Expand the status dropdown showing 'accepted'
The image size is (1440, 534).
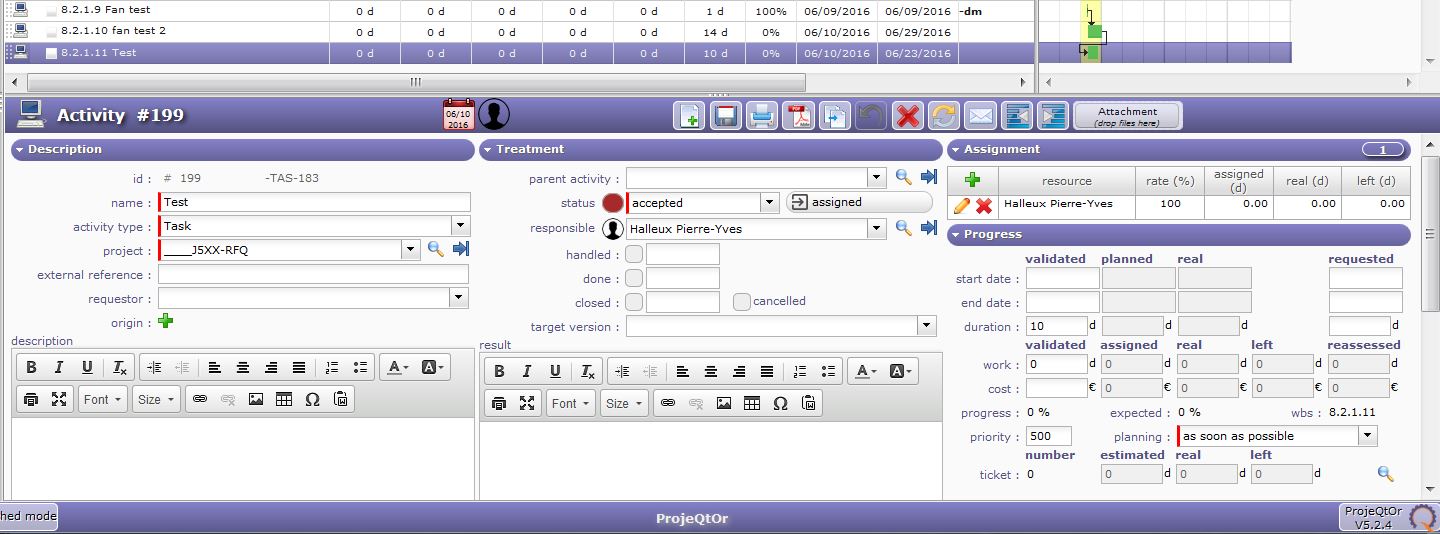pos(768,203)
